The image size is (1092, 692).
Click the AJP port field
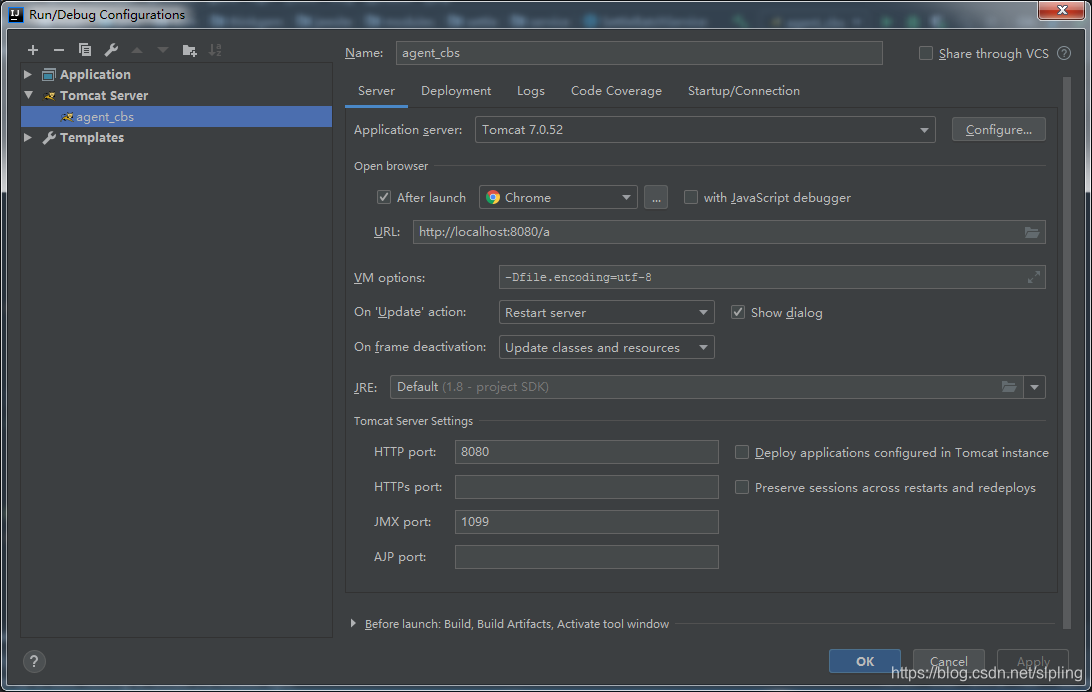[x=586, y=557]
